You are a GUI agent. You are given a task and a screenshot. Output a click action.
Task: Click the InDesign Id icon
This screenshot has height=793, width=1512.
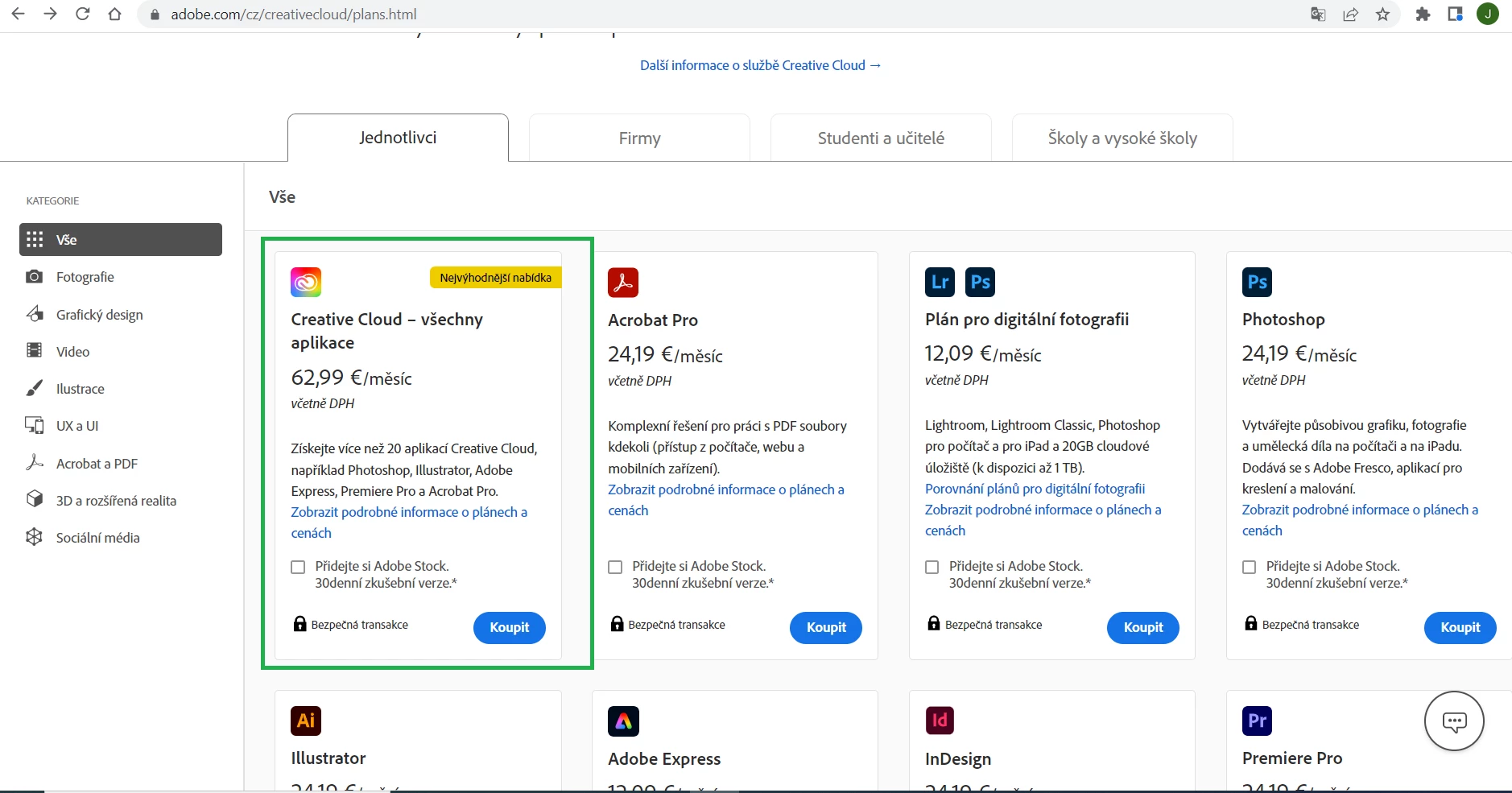940,721
